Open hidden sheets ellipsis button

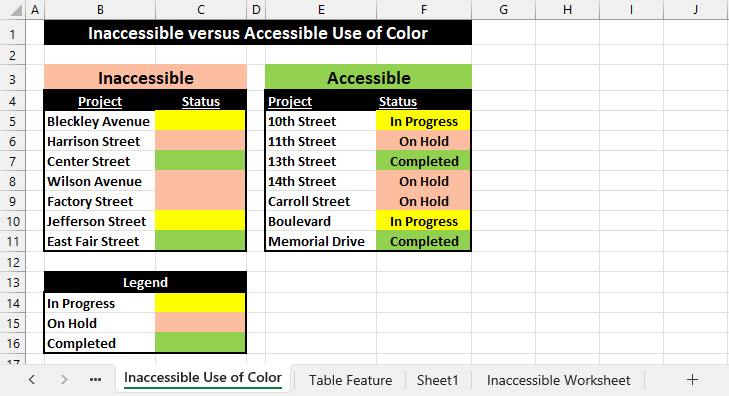point(95,380)
